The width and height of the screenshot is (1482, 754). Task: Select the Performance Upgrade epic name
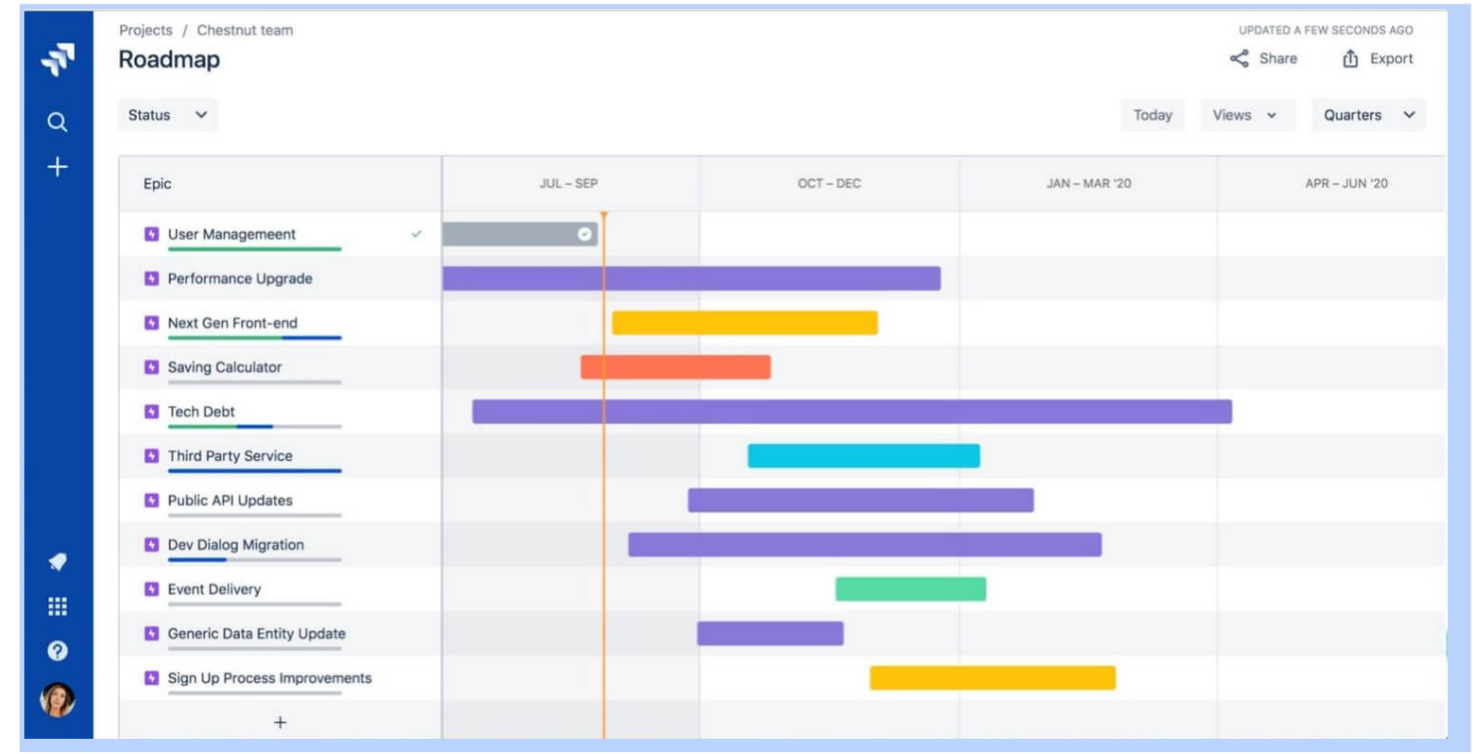tap(240, 278)
